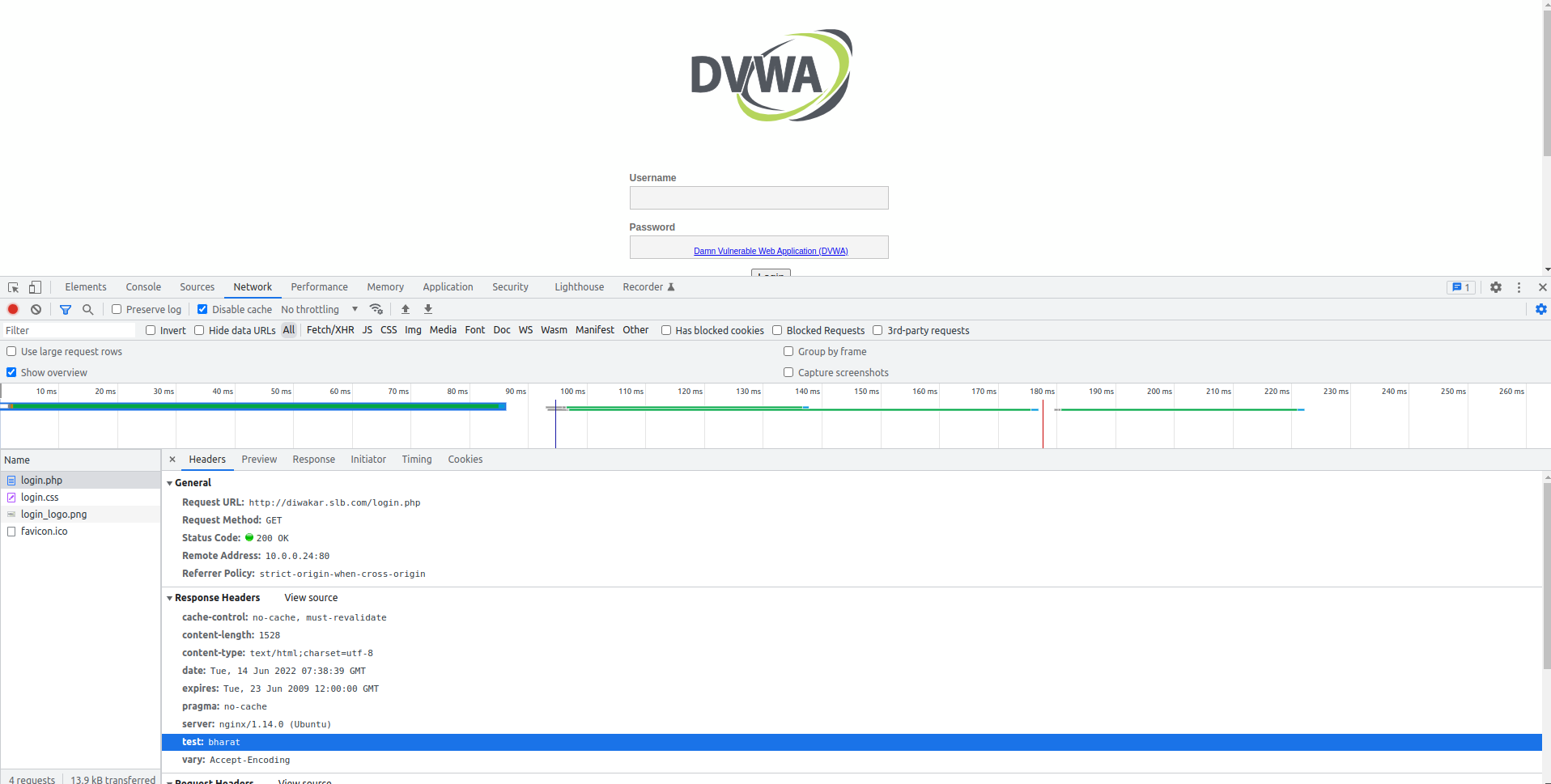This screenshot has height=784, width=1551.
Task: Filter requests by Img type
Action: coord(413,330)
